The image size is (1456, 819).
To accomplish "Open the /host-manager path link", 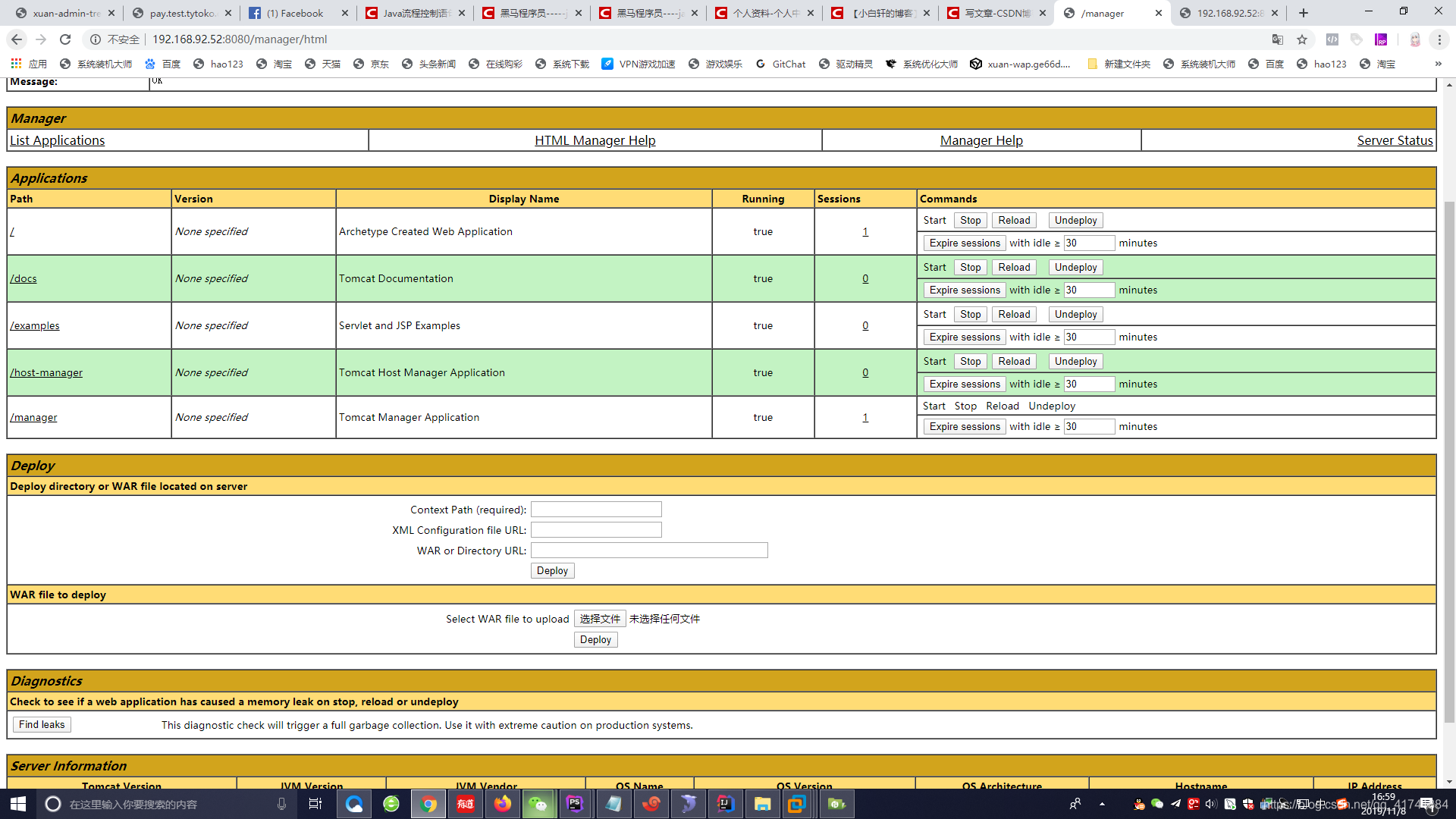I will (x=46, y=372).
